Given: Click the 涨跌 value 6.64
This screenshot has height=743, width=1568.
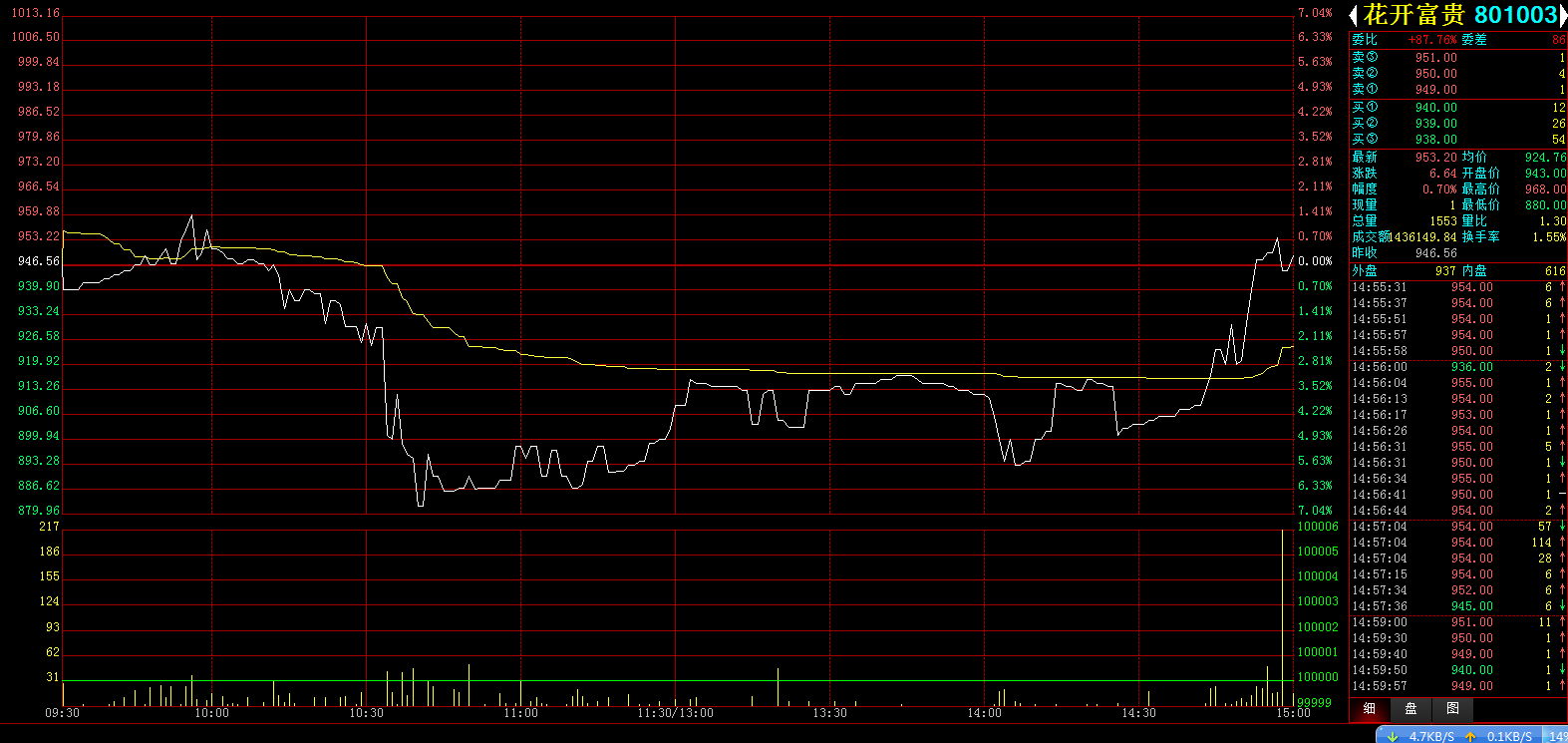Looking at the screenshot, I should click(x=1443, y=174).
